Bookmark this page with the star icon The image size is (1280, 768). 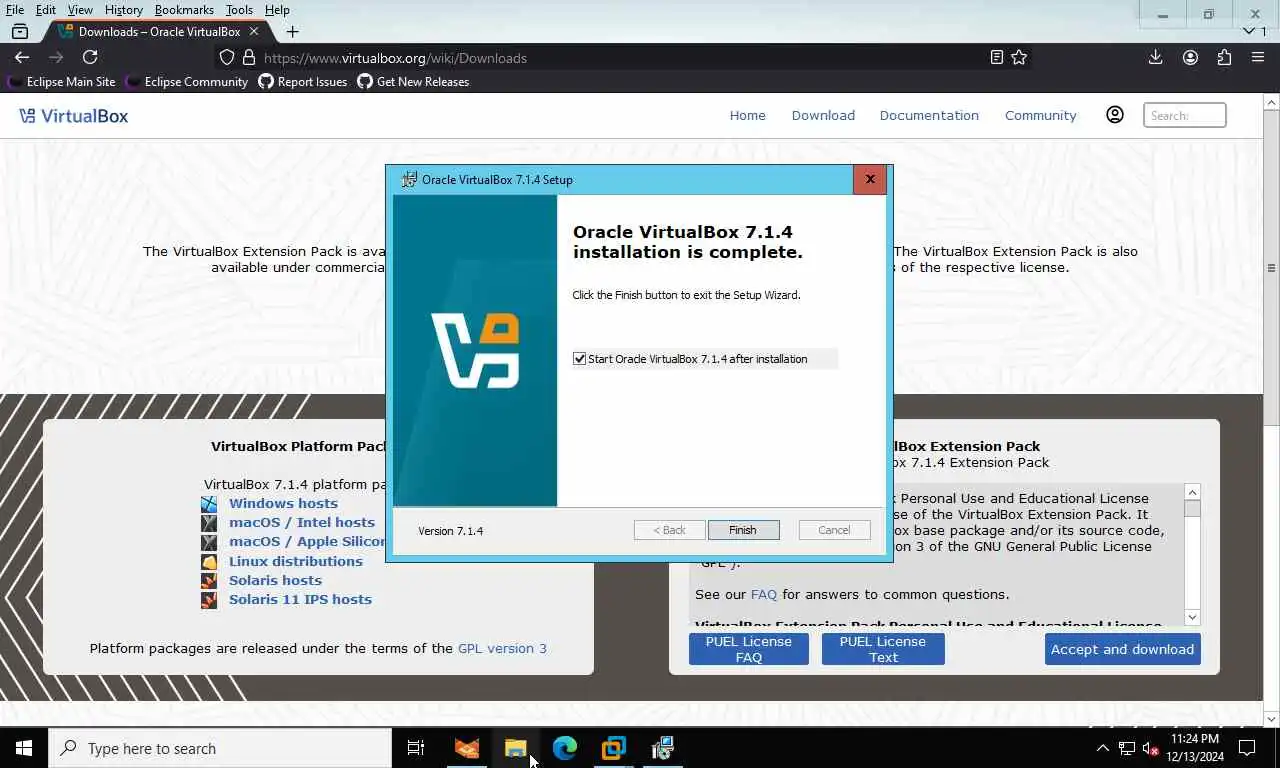point(1019,58)
